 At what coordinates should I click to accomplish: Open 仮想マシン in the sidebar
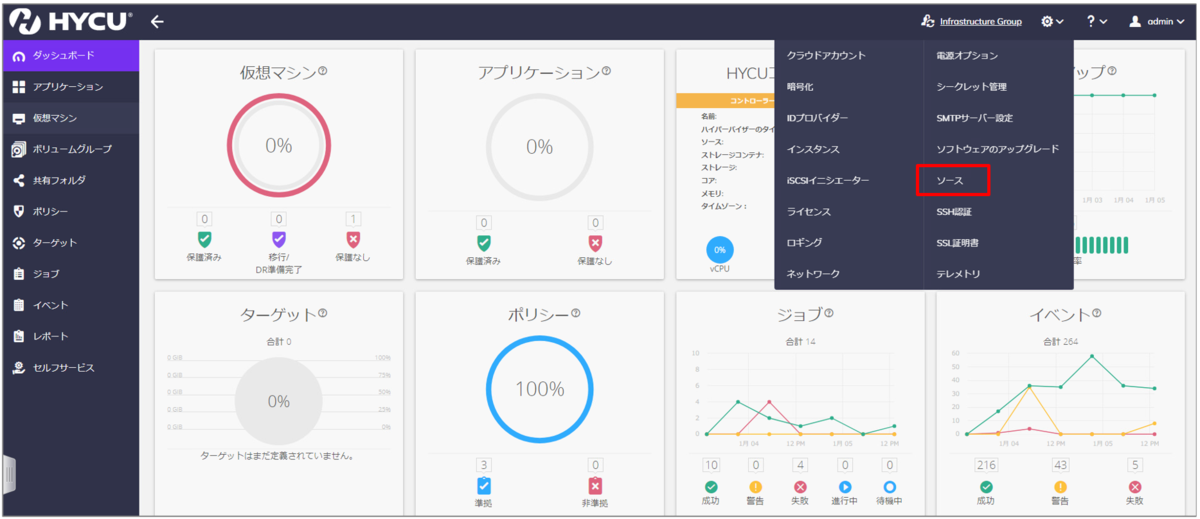point(70,118)
